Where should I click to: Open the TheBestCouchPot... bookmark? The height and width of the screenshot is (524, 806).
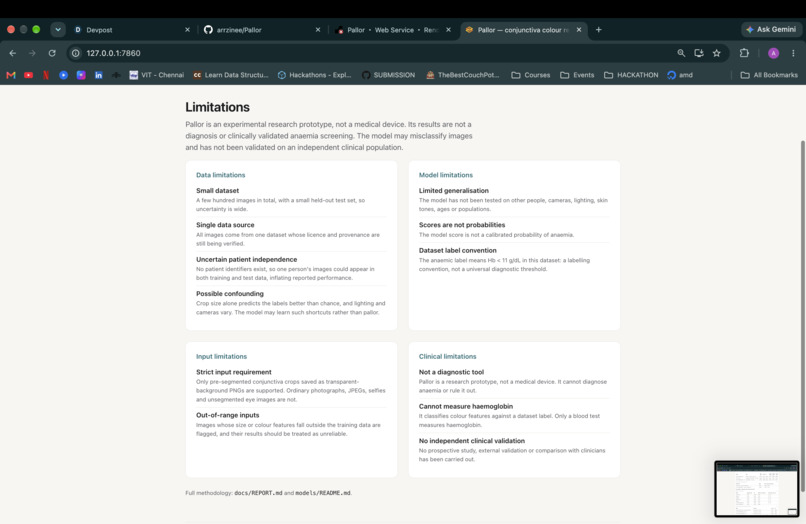463,75
